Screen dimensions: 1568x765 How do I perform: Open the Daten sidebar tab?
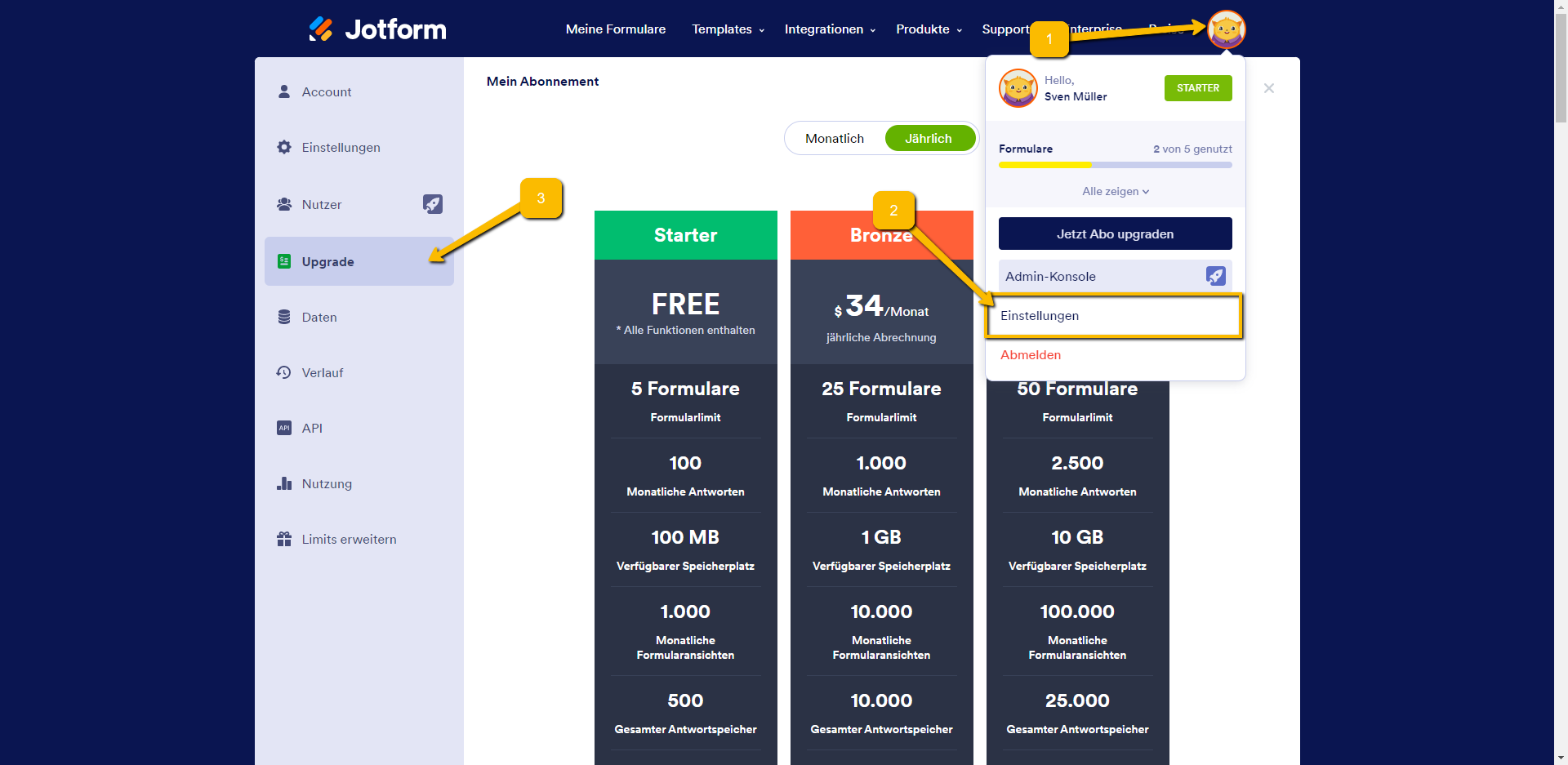point(359,317)
